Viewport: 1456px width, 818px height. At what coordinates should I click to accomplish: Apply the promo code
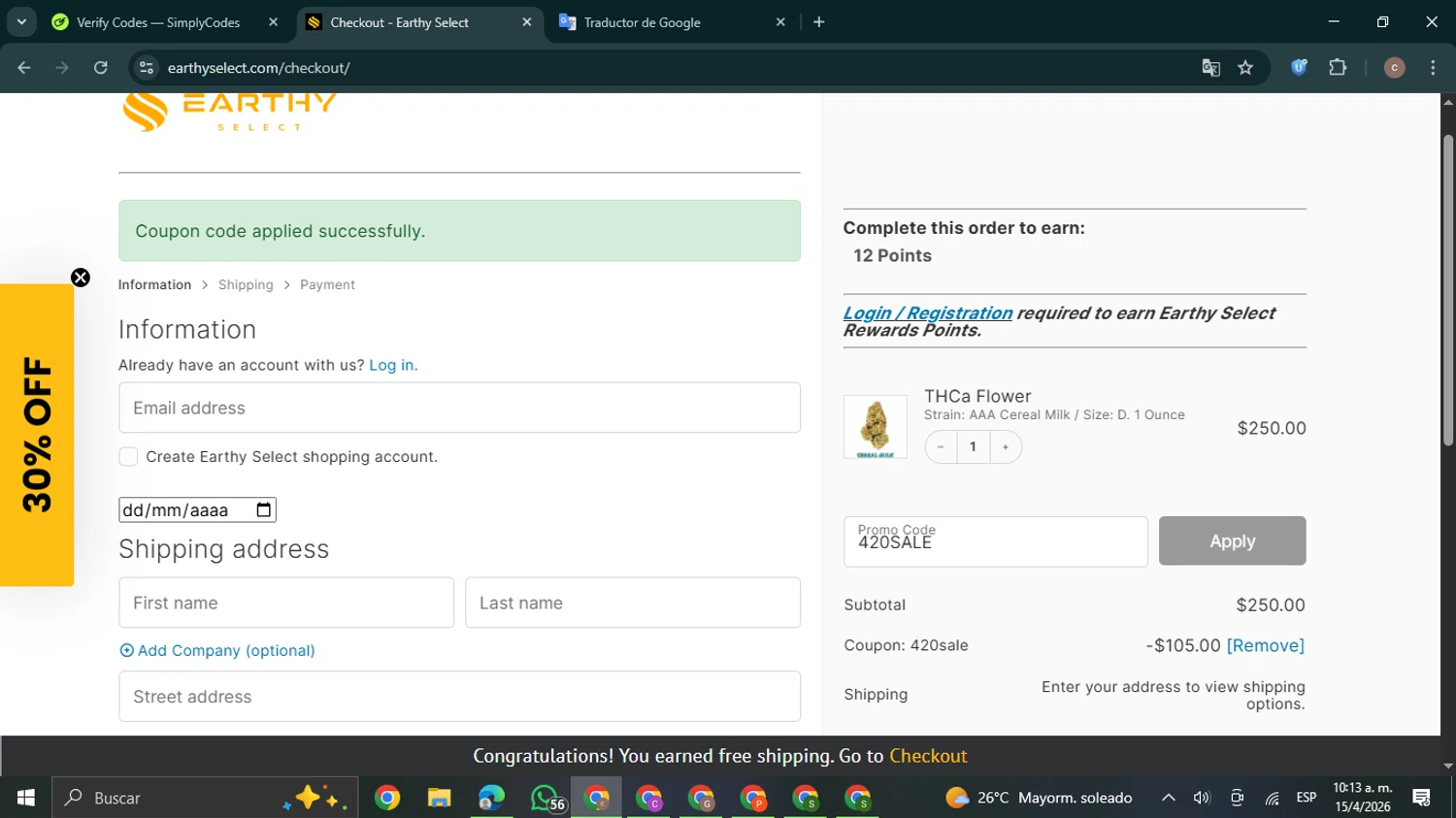pyautogui.click(x=1233, y=541)
